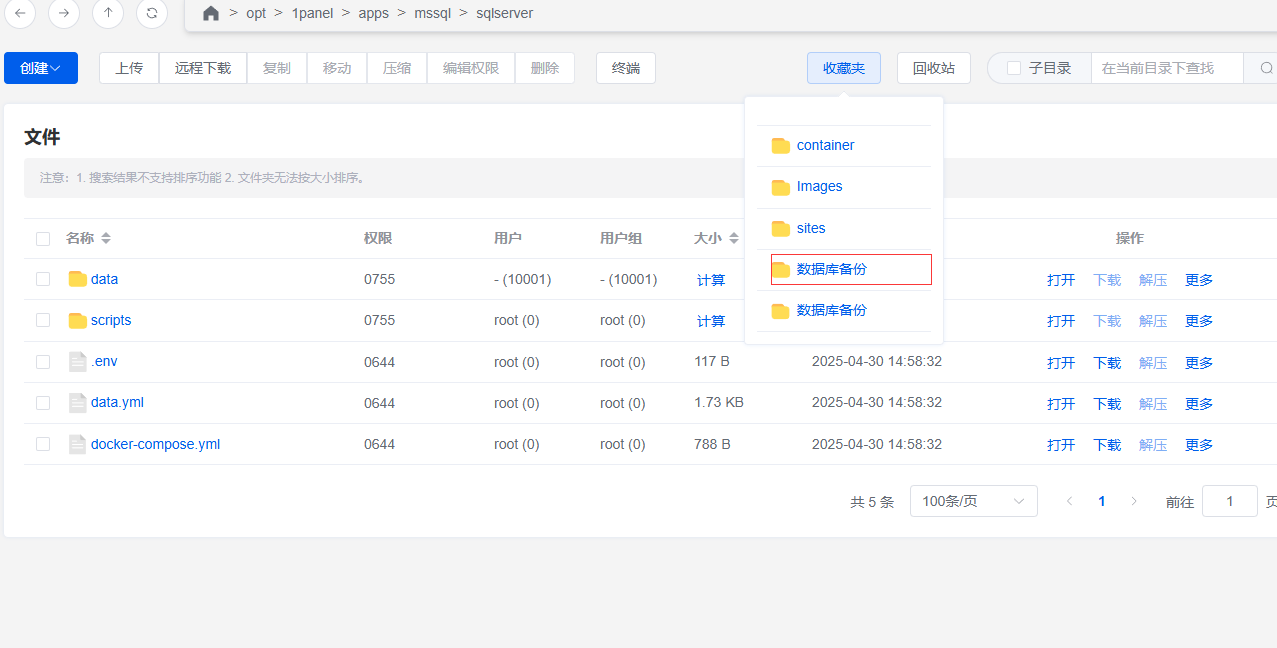Screen dimensions: 1277x648
Task: Navigate to 1panel in breadcrumb
Action: click(313, 13)
